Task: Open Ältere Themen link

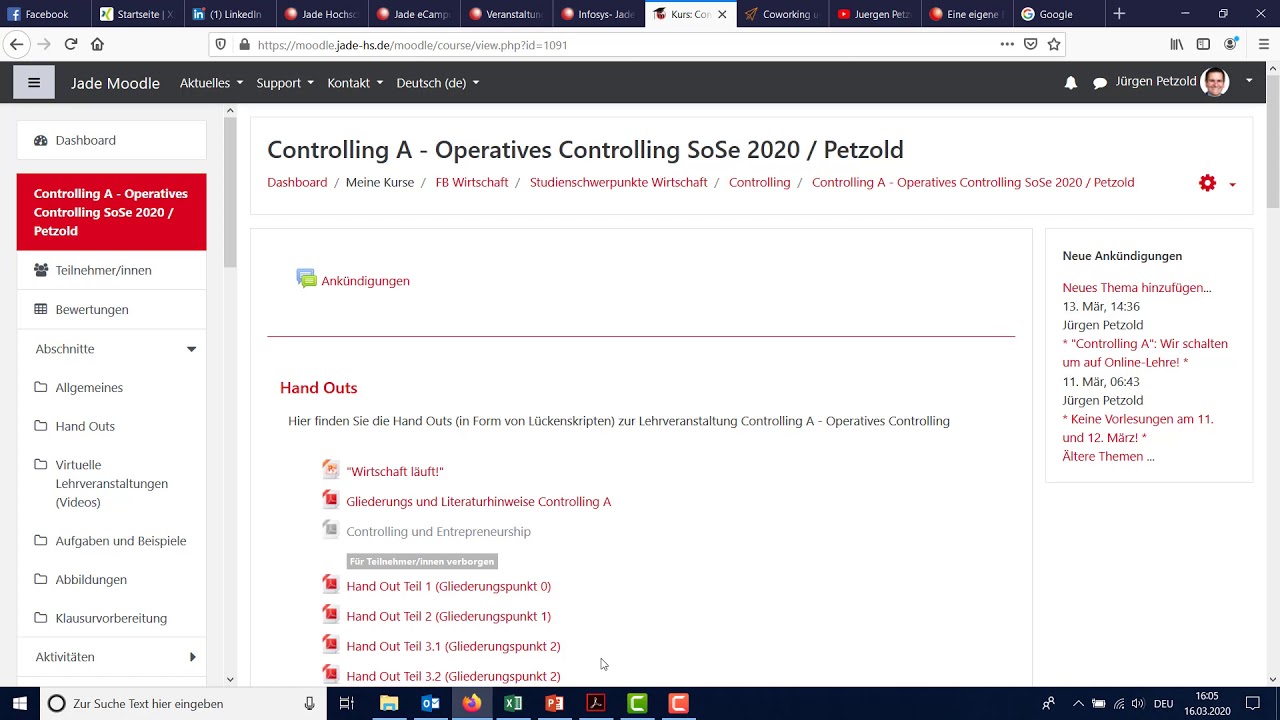Action: pos(1108,456)
